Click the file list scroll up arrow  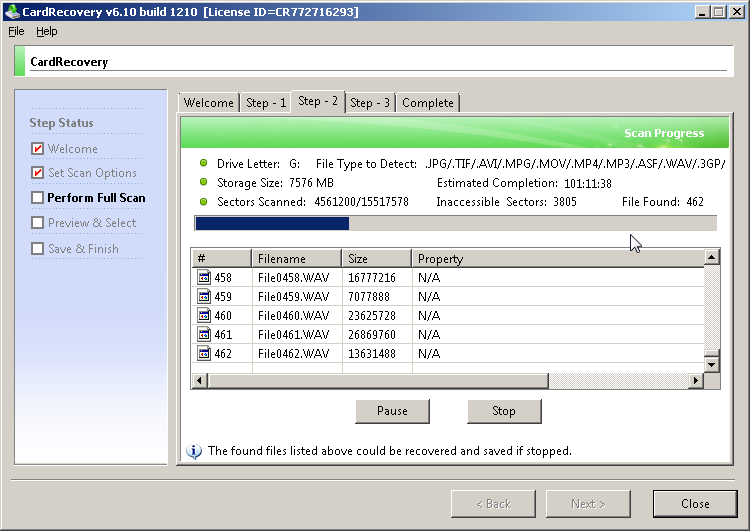click(712, 258)
